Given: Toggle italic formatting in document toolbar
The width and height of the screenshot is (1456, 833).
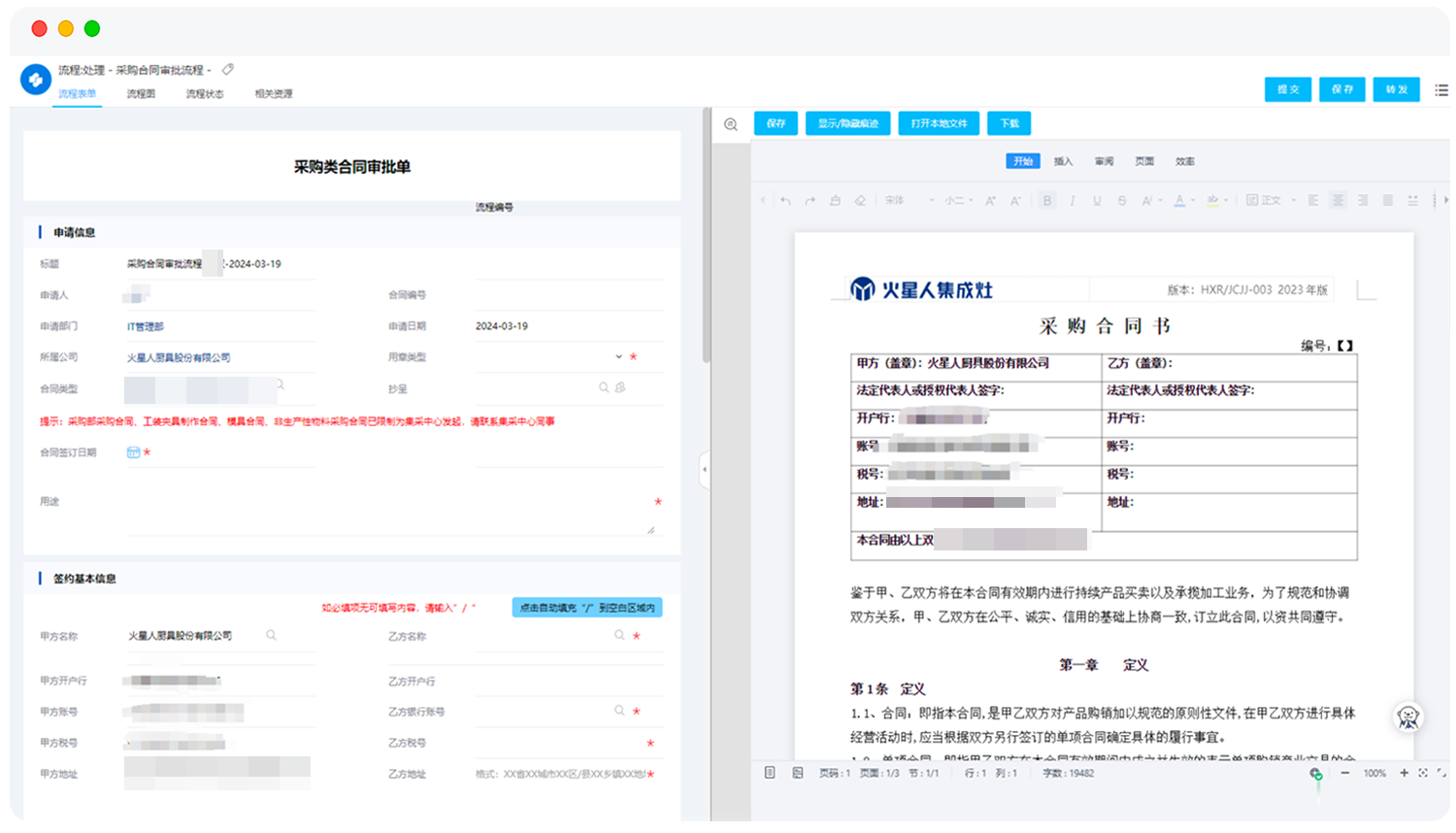Looking at the screenshot, I should click(x=1073, y=201).
